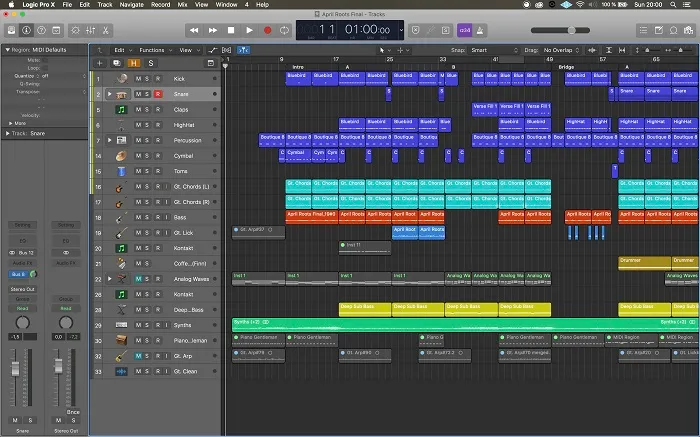Viewport: 700px width, 437px height.
Task: Open the Note Pads icon
Action: (658, 30)
